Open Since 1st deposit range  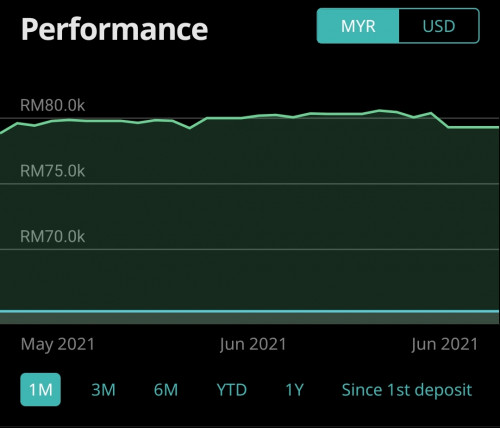407,390
